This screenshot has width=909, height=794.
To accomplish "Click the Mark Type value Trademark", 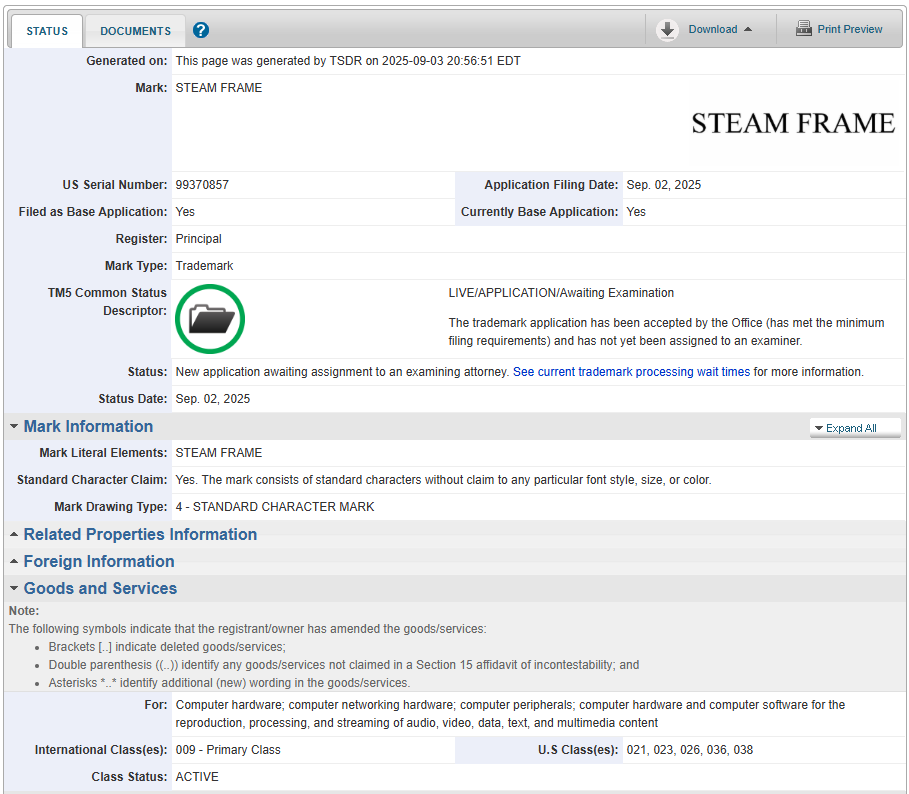I will pos(204,265).
